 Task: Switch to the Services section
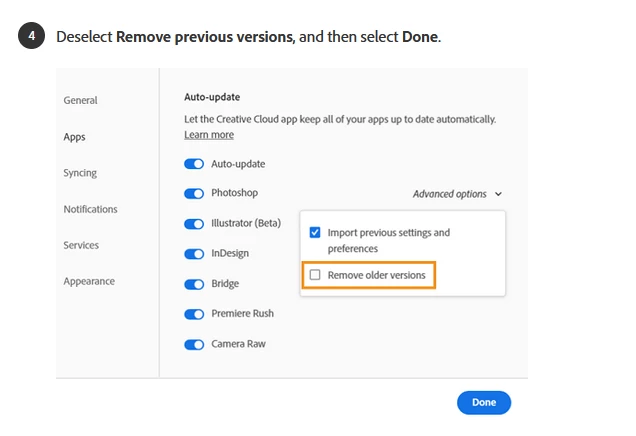(x=81, y=245)
